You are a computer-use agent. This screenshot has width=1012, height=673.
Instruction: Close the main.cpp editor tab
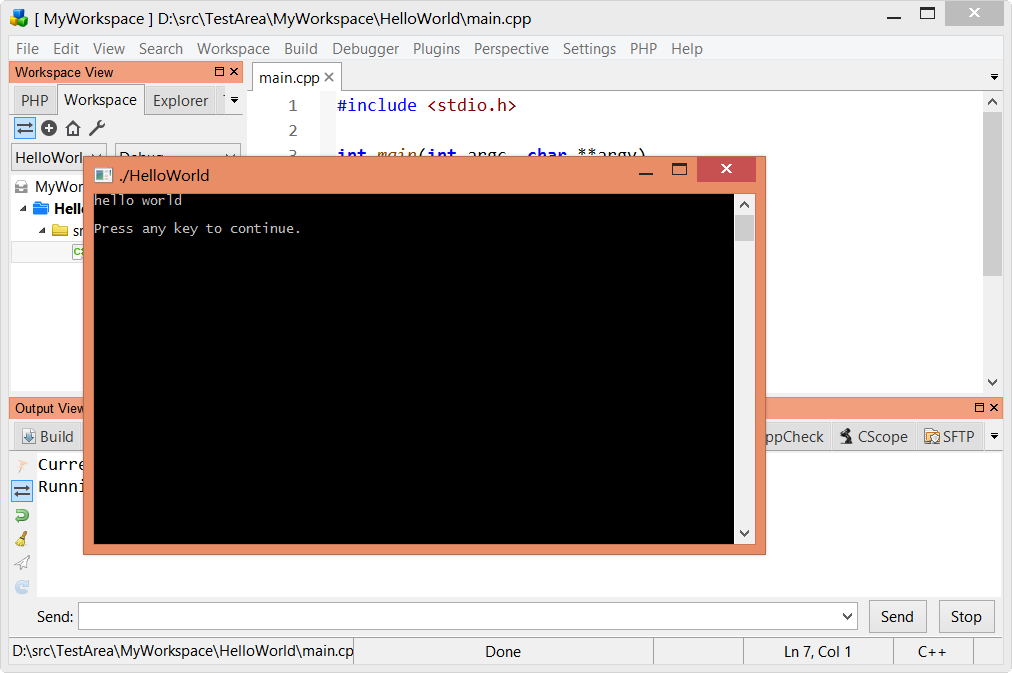point(329,77)
